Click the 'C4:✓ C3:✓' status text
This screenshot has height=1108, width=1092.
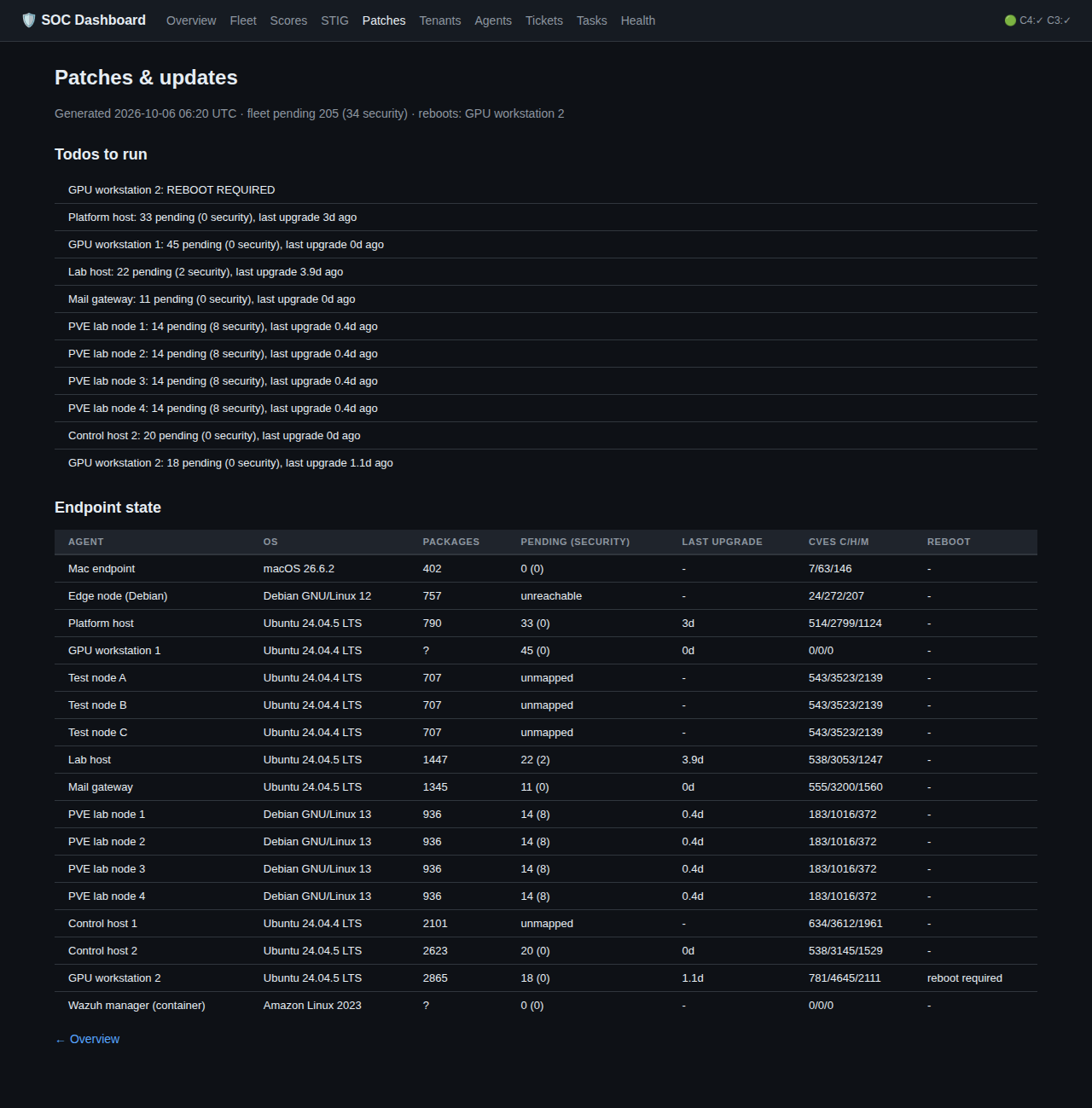tap(1045, 20)
